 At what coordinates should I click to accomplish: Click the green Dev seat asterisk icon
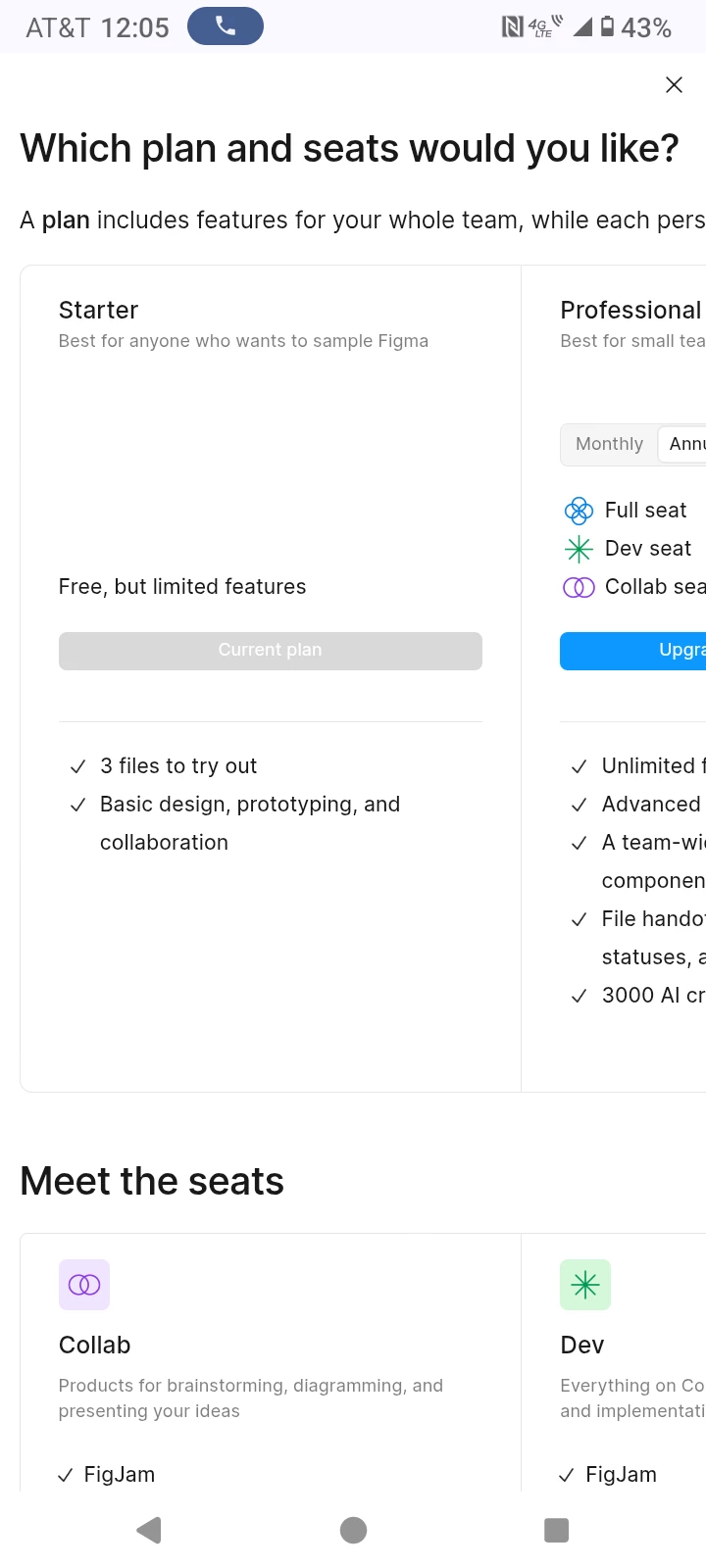[x=579, y=549]
